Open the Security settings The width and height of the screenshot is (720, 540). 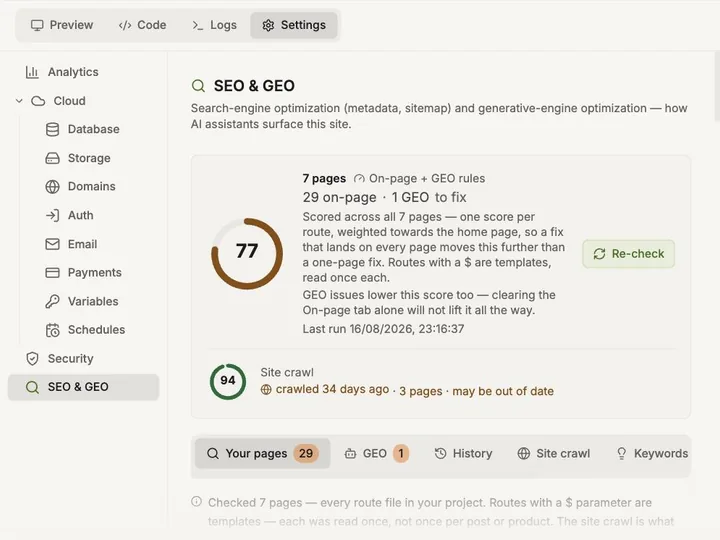point(70,358)
